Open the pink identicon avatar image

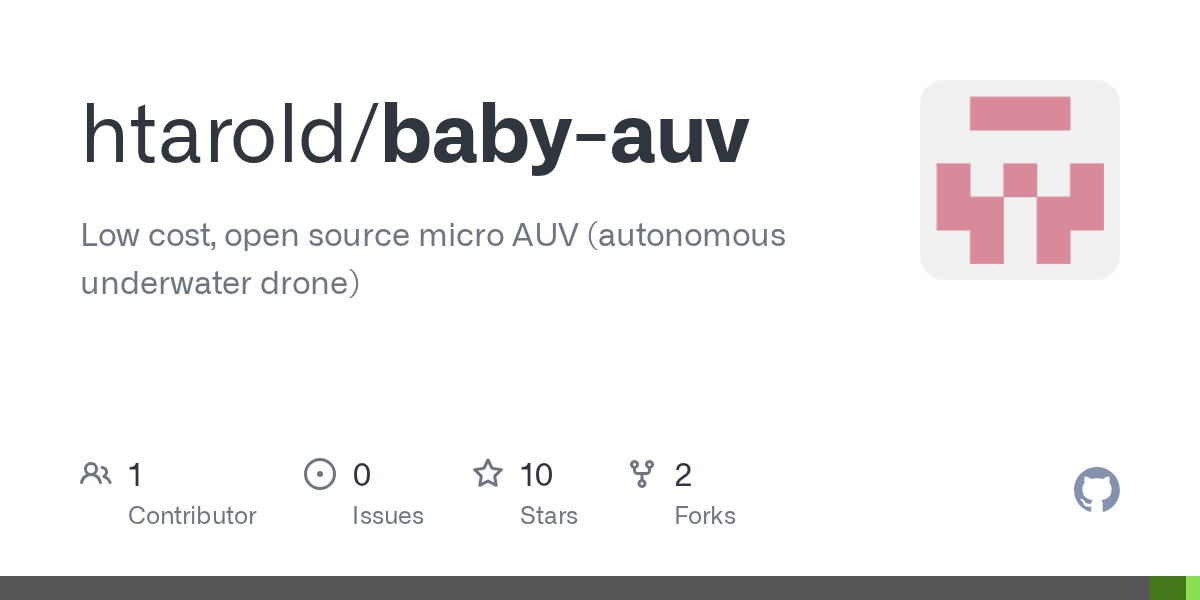(x=1019, y=180)
